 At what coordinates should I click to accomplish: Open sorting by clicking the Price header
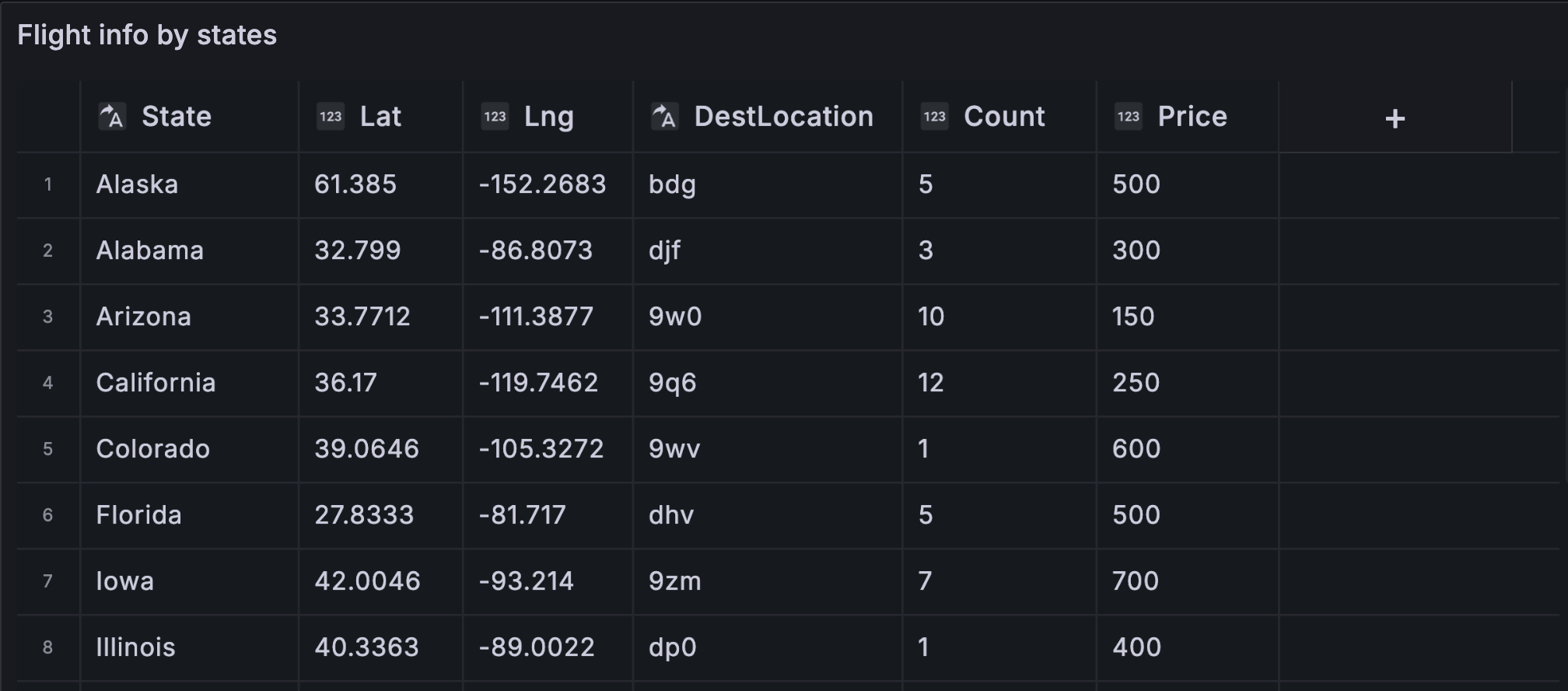coord(1192,116)
